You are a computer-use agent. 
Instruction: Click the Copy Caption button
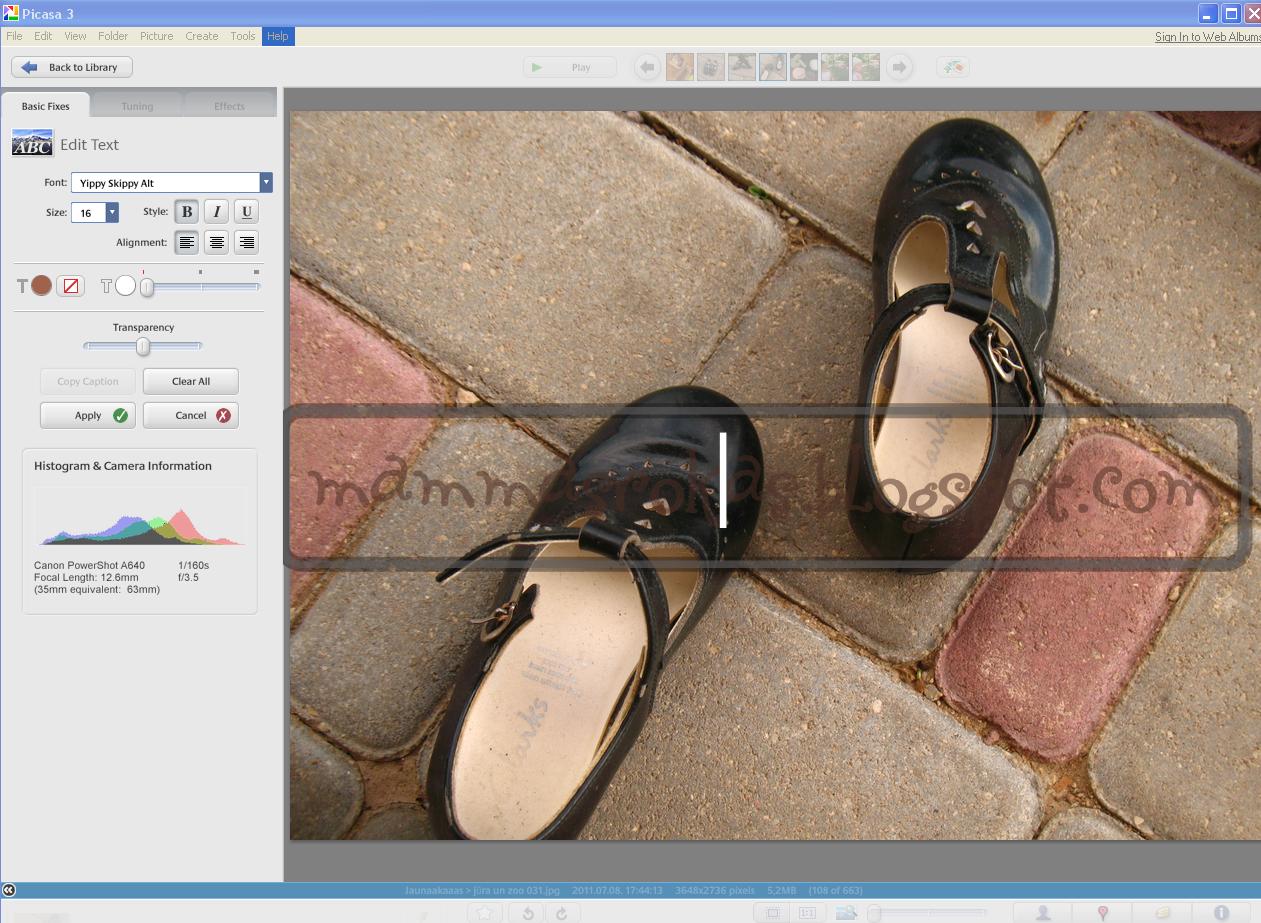coord(88,381)
